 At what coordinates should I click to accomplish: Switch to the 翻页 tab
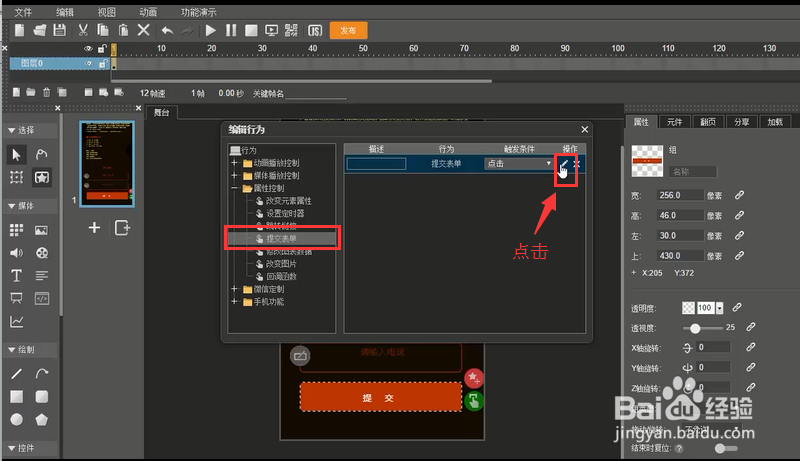point(708,122)
